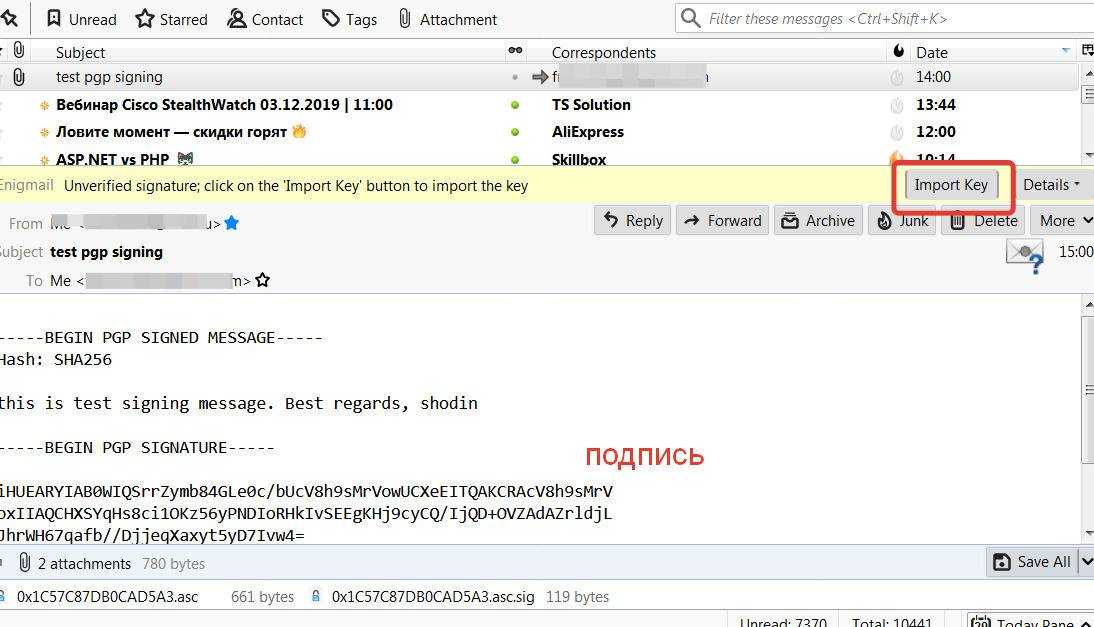The height and width of the screenshot is (627, 1094).
Task: Reply to the message
Action: pyautogui.click(x=633, y=220)
